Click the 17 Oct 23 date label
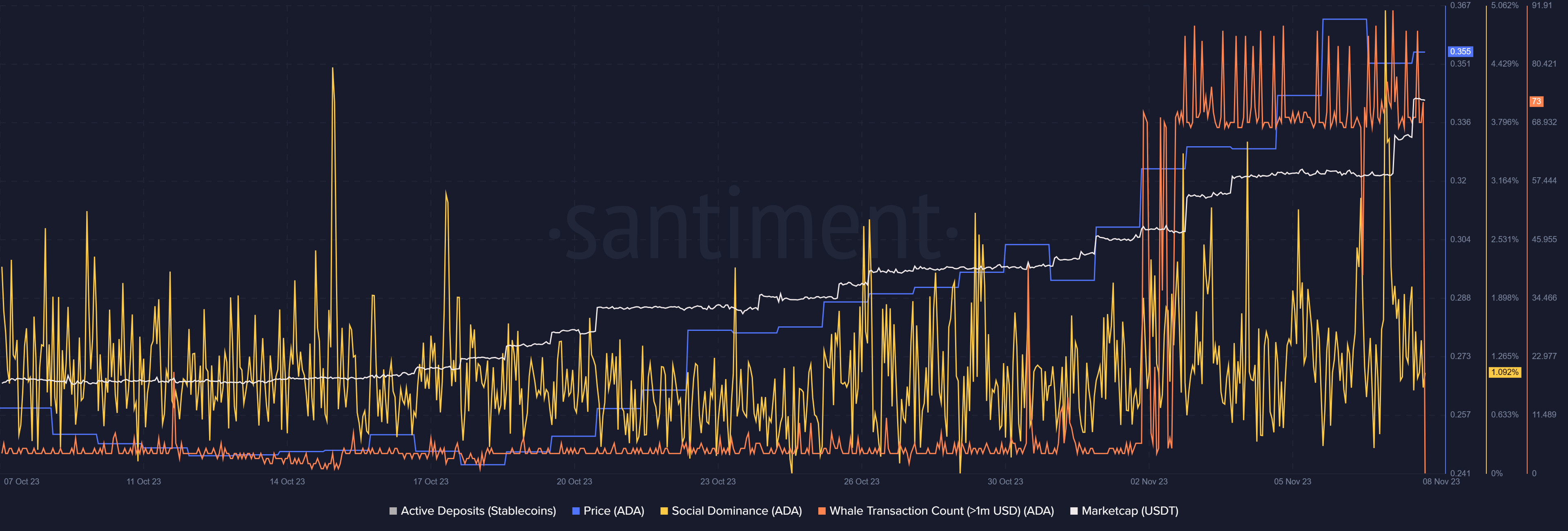This screenshot has height=531, width=1568. (x=431, y=482)
